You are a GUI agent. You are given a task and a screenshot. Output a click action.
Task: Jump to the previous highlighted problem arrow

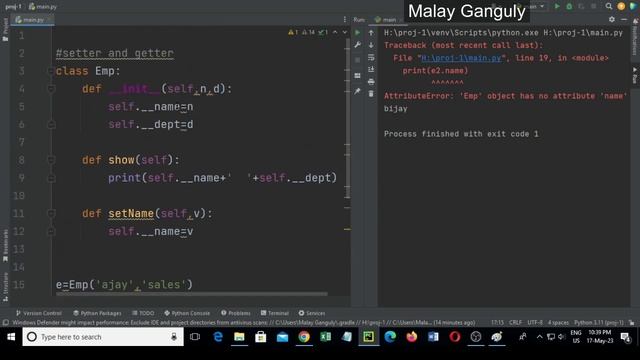(335, 32)
